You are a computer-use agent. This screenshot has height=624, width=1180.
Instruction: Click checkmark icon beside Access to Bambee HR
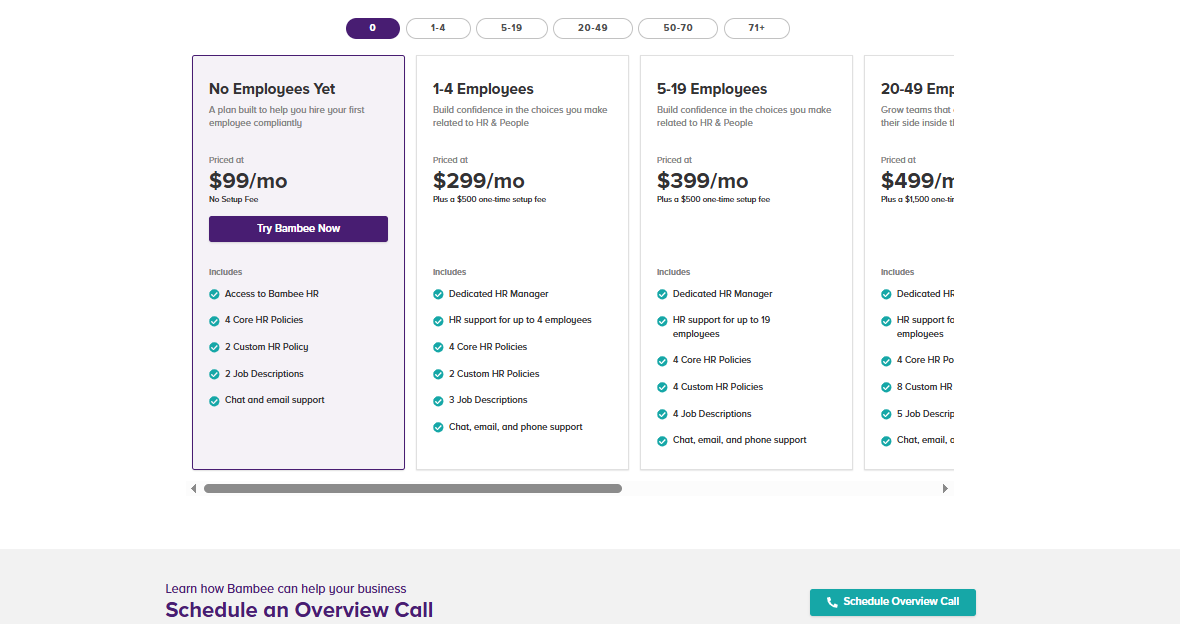pyautogui.click(x=214, y=295)
